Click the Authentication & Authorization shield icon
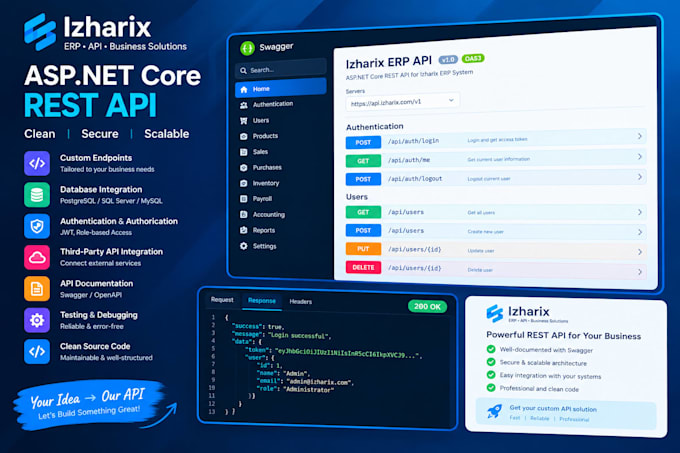The width and height of the screenshot is (680, 453). [x=37, y=226]
